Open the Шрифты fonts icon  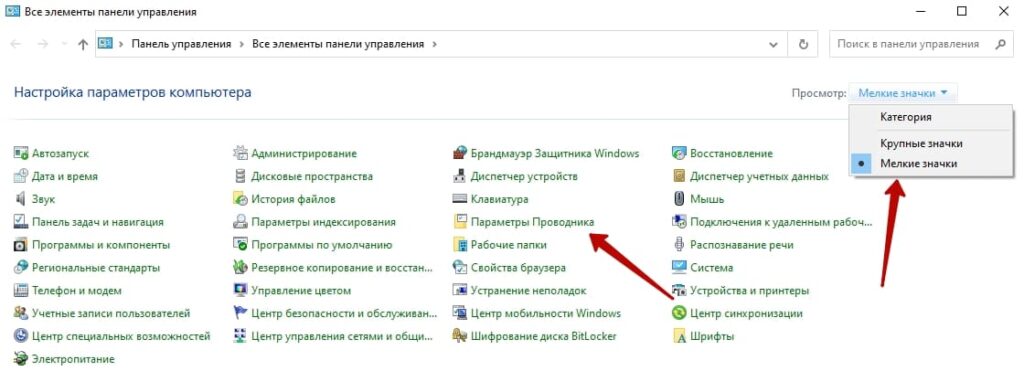pyautogui.click(x=679, y=336)
